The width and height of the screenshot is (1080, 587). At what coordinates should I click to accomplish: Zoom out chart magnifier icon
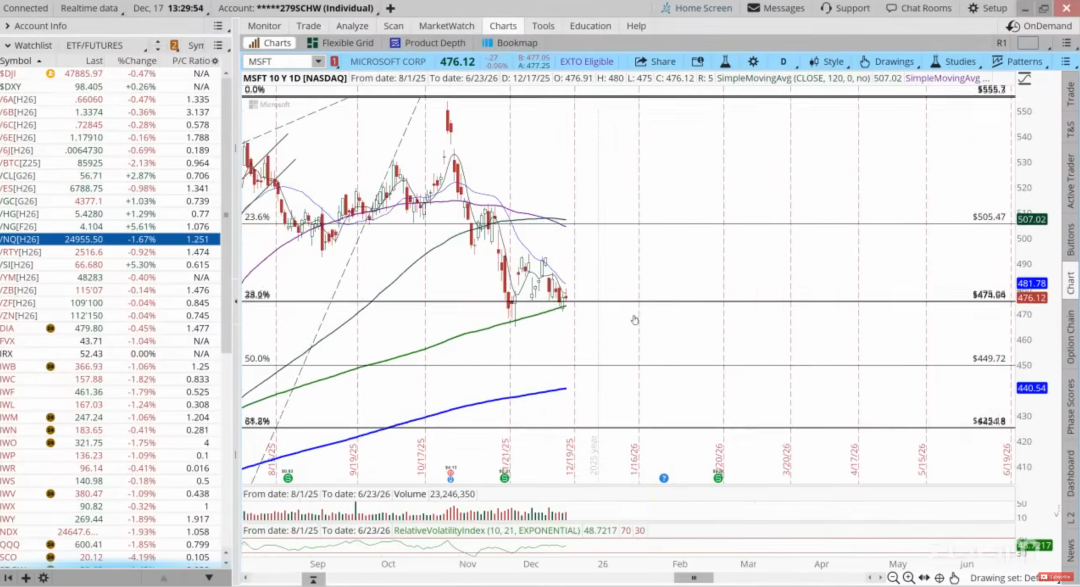click(x=893, y=578)
